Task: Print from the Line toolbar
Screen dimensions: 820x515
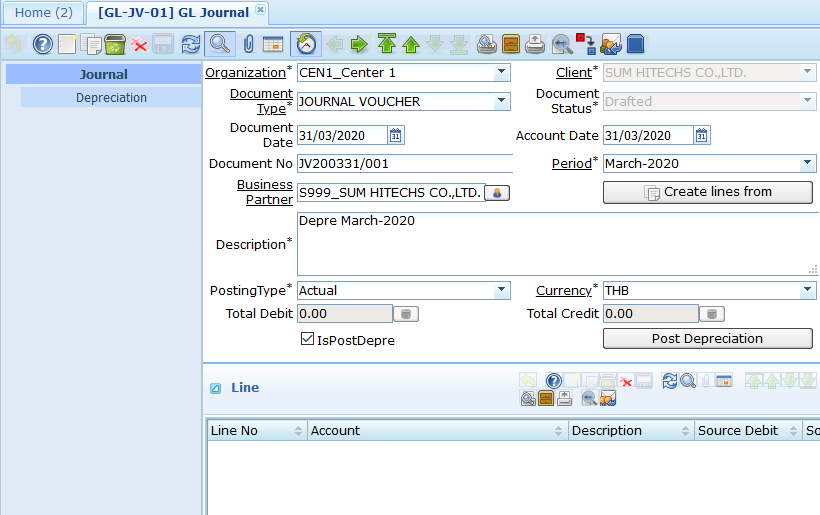Action: click(x=564, y=398)
